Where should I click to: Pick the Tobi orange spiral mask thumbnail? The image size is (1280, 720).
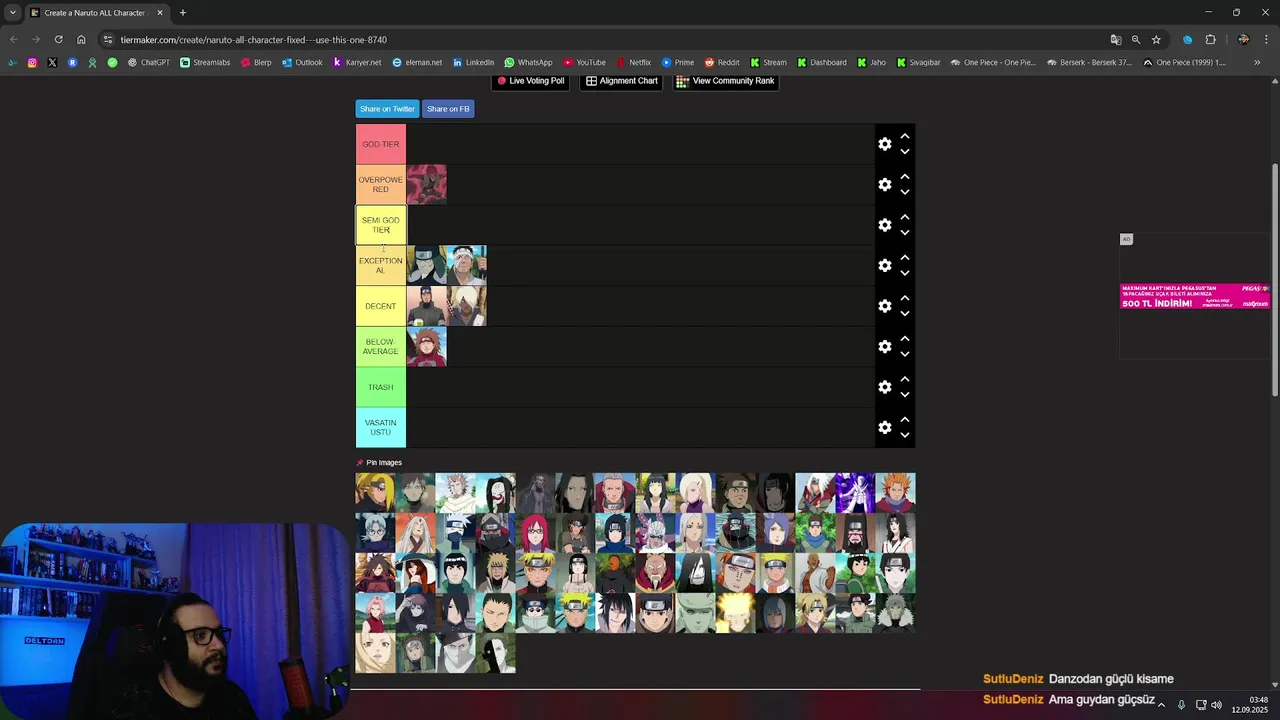pyautogui.click(x=615, y=573)
